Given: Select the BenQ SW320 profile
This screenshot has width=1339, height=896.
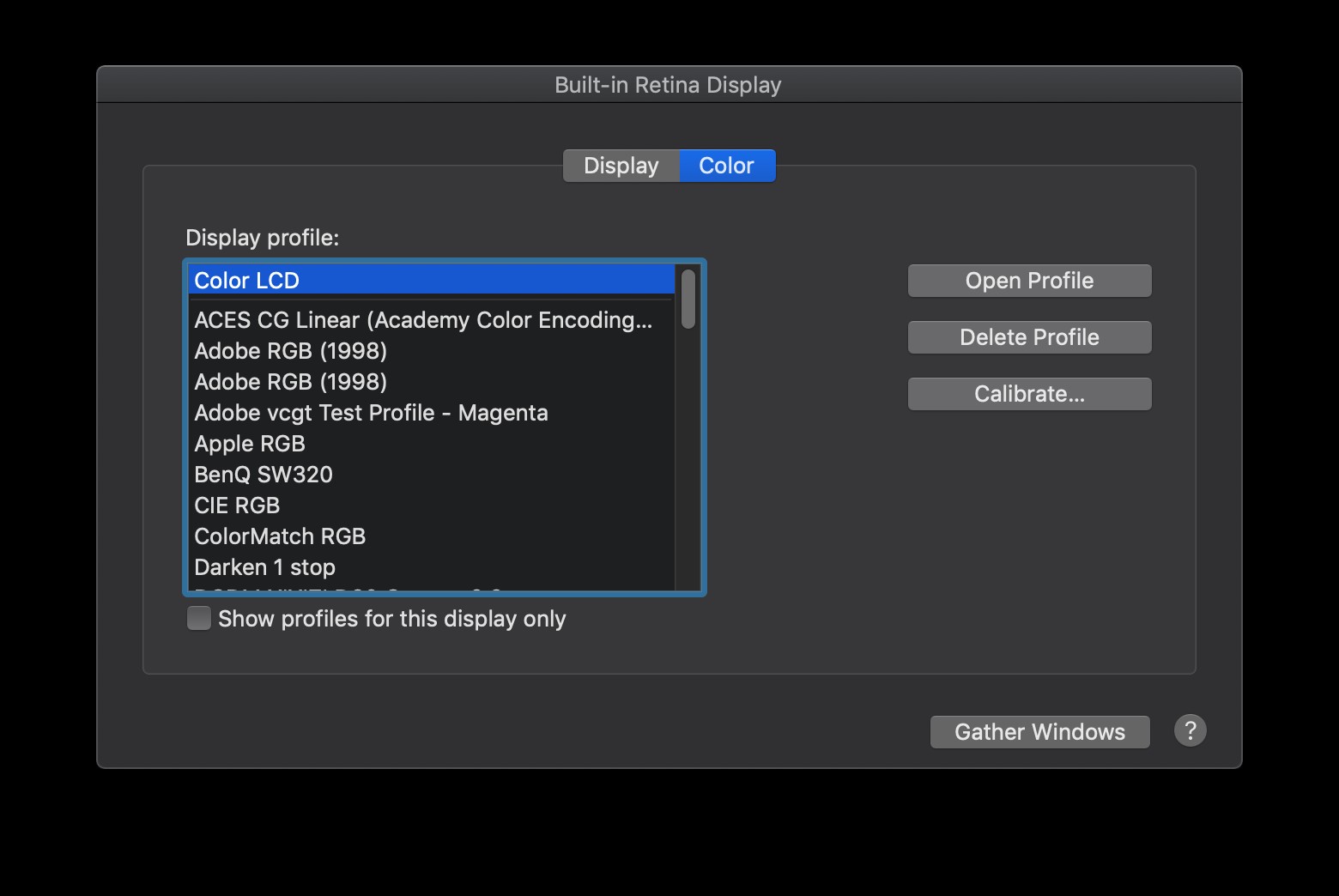Looking at the screenshot, I should 263,474.
